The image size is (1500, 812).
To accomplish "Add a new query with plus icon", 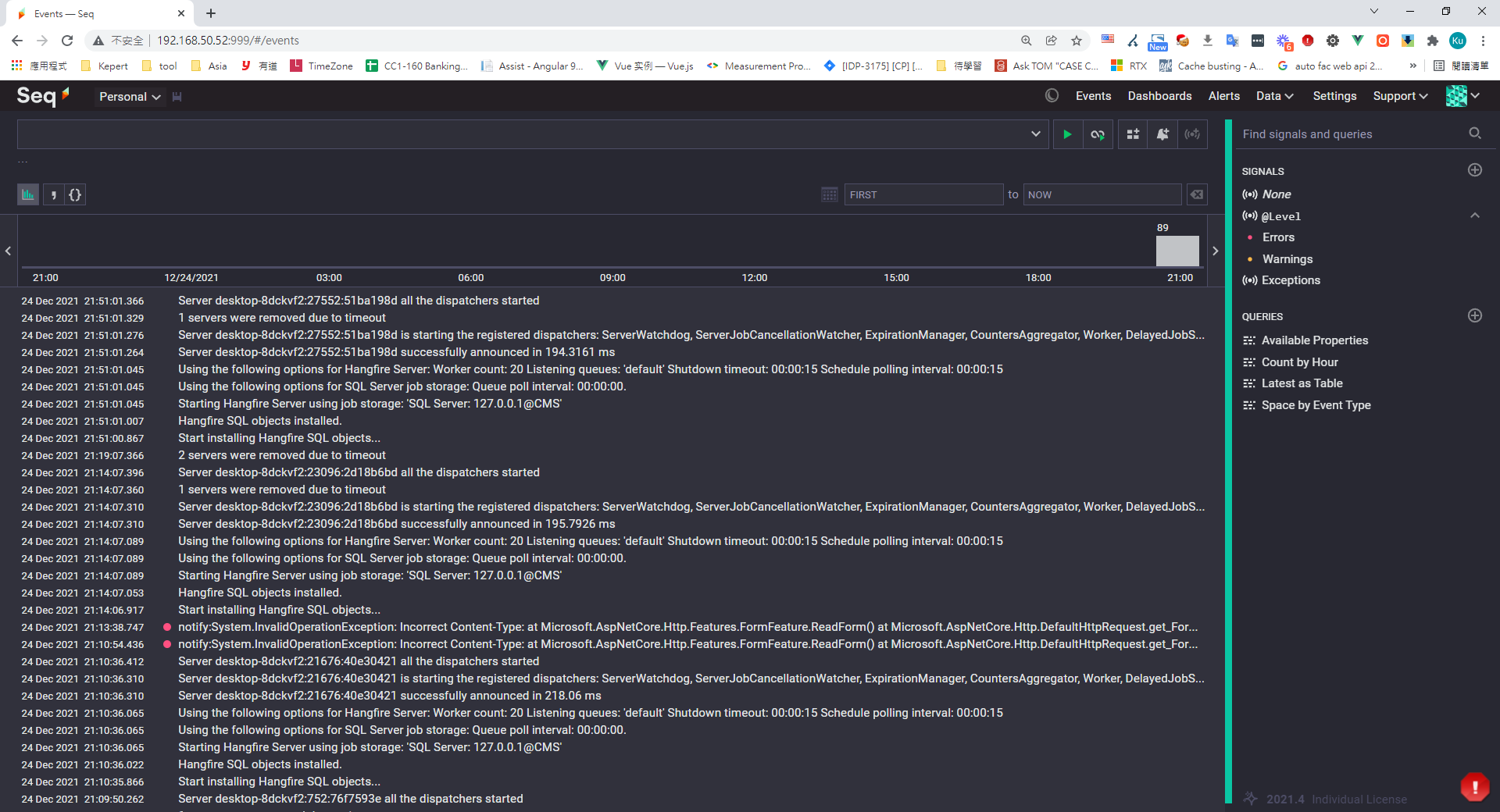I will pos(1474,315).
